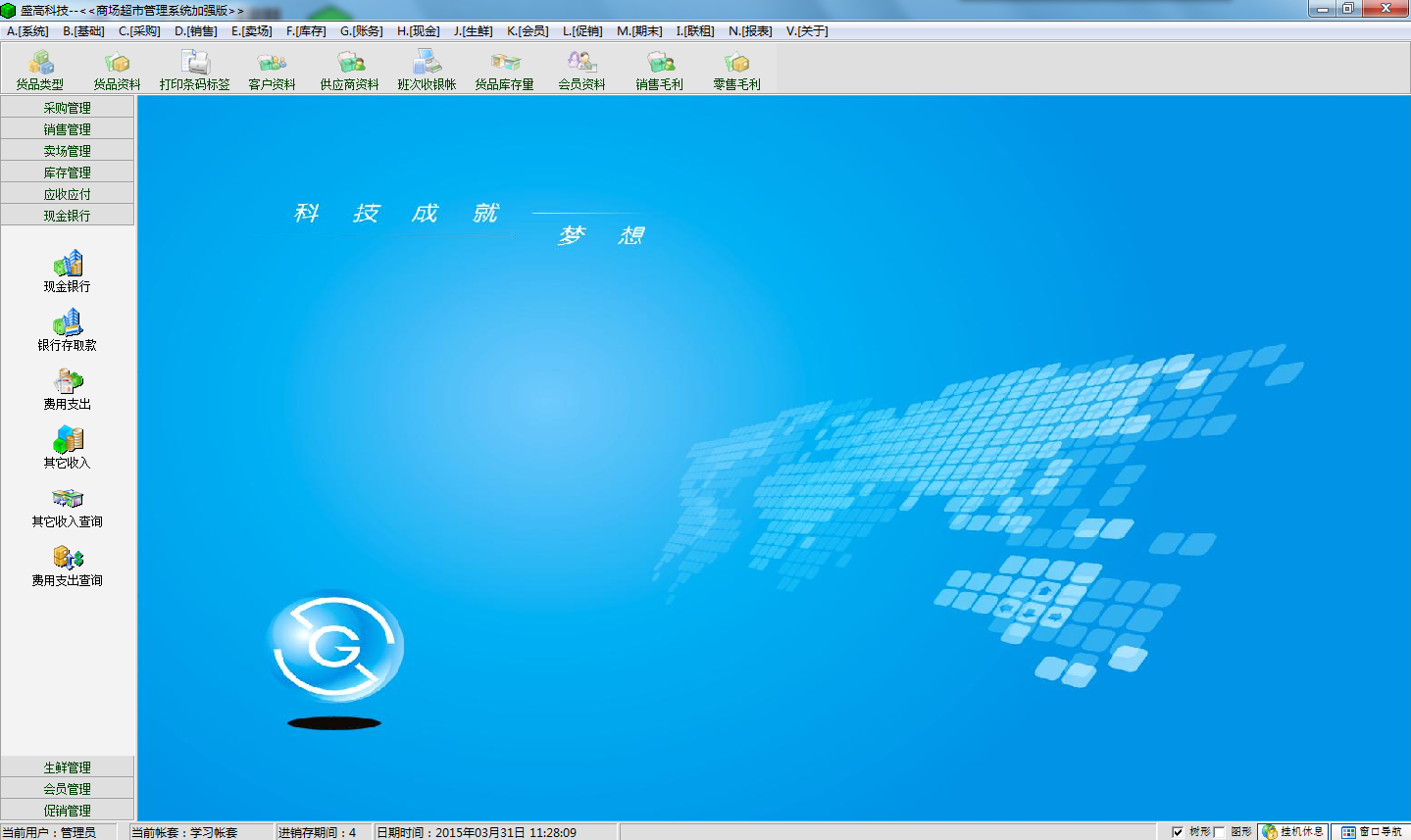Image resolution: width=1411 pixels, height=840 pixels.
Task: Open the N.[报表] menu
Action: point(750,31)
